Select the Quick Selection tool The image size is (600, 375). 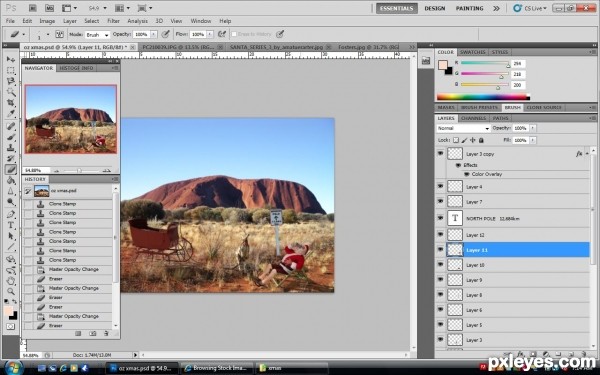pos(11,92)
